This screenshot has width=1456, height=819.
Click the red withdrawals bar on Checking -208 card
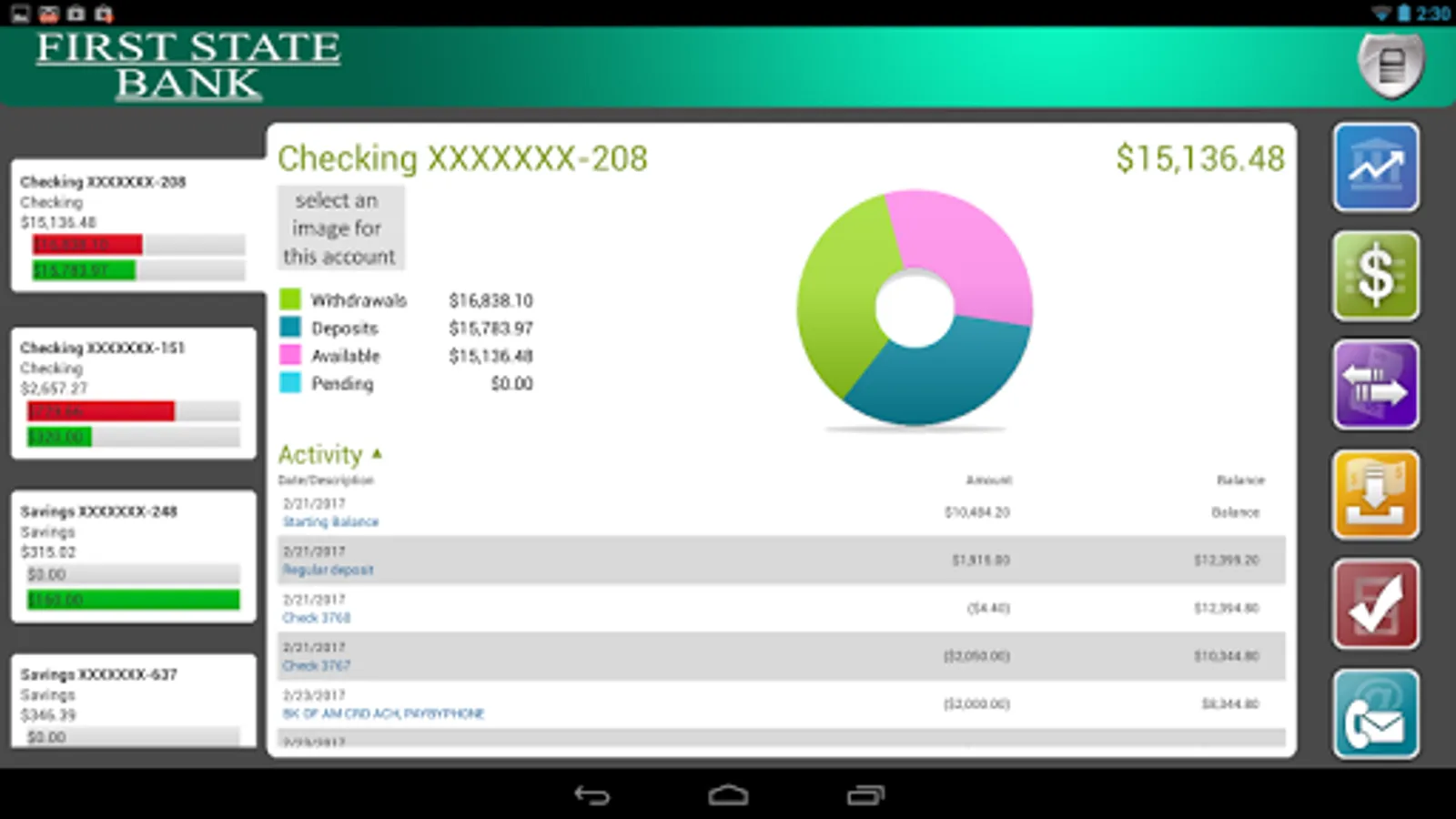pyautogui.click(x=87, y=244)
